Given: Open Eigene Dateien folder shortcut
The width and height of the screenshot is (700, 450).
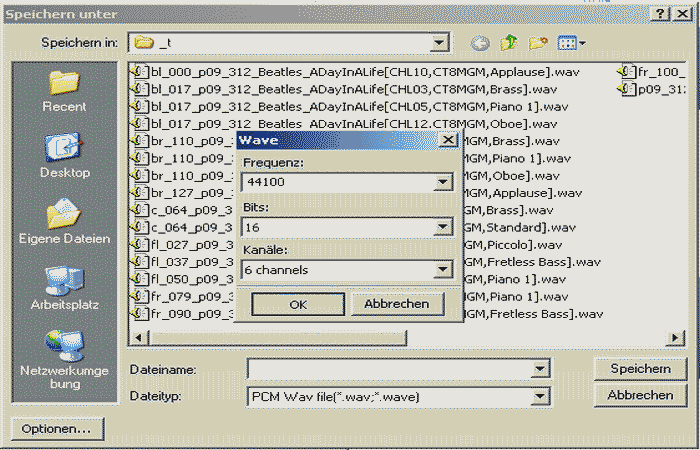Looking at the screenshot, I should tap(64, 220).
